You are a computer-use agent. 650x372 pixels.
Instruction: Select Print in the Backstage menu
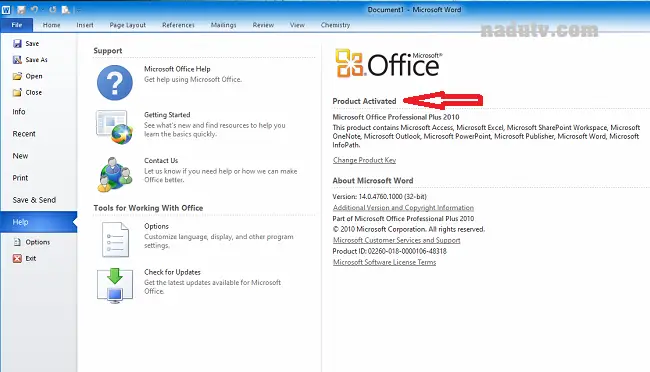click(x=38, y=178)
